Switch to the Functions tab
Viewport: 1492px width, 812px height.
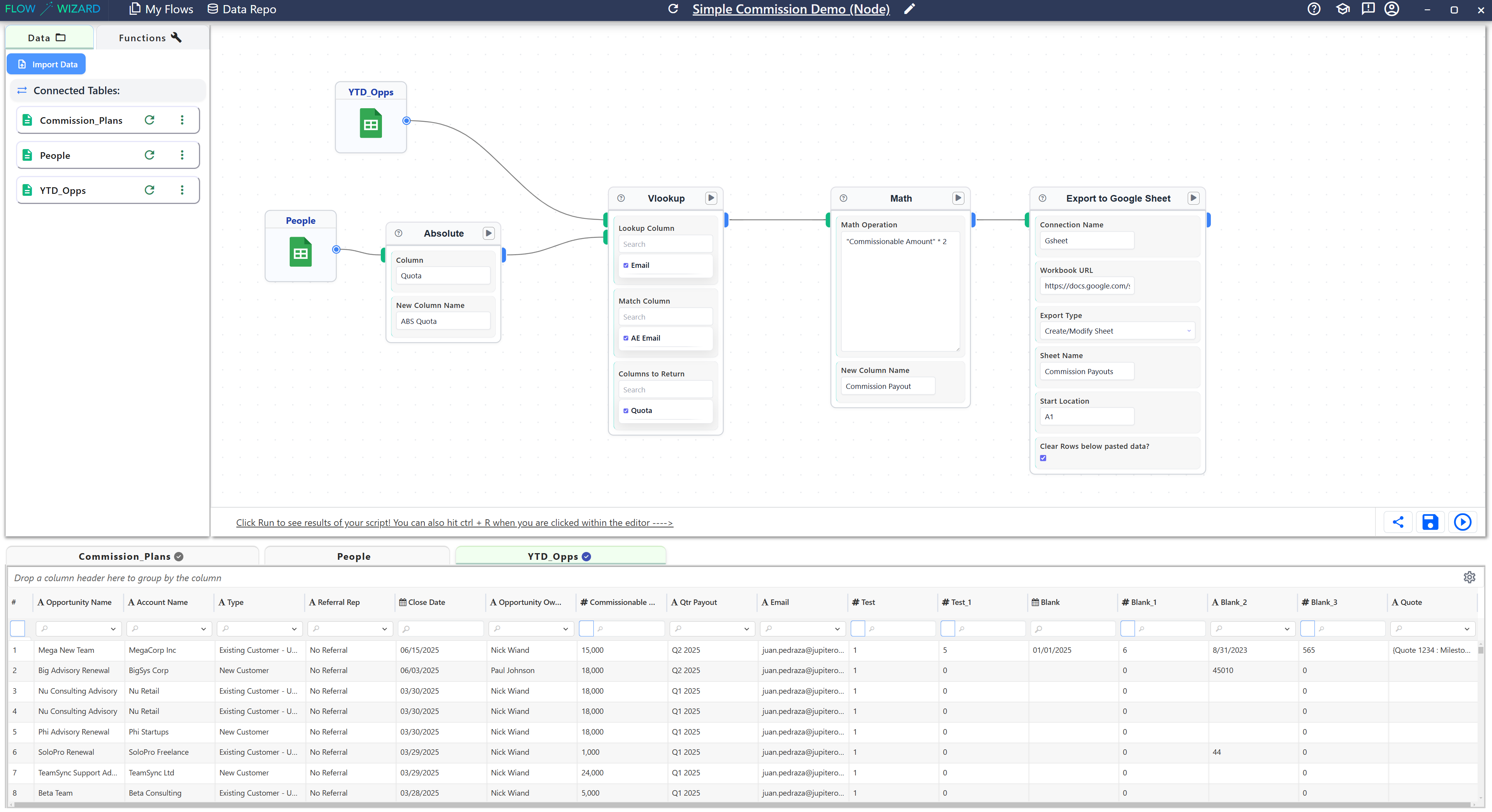point(150,38)
